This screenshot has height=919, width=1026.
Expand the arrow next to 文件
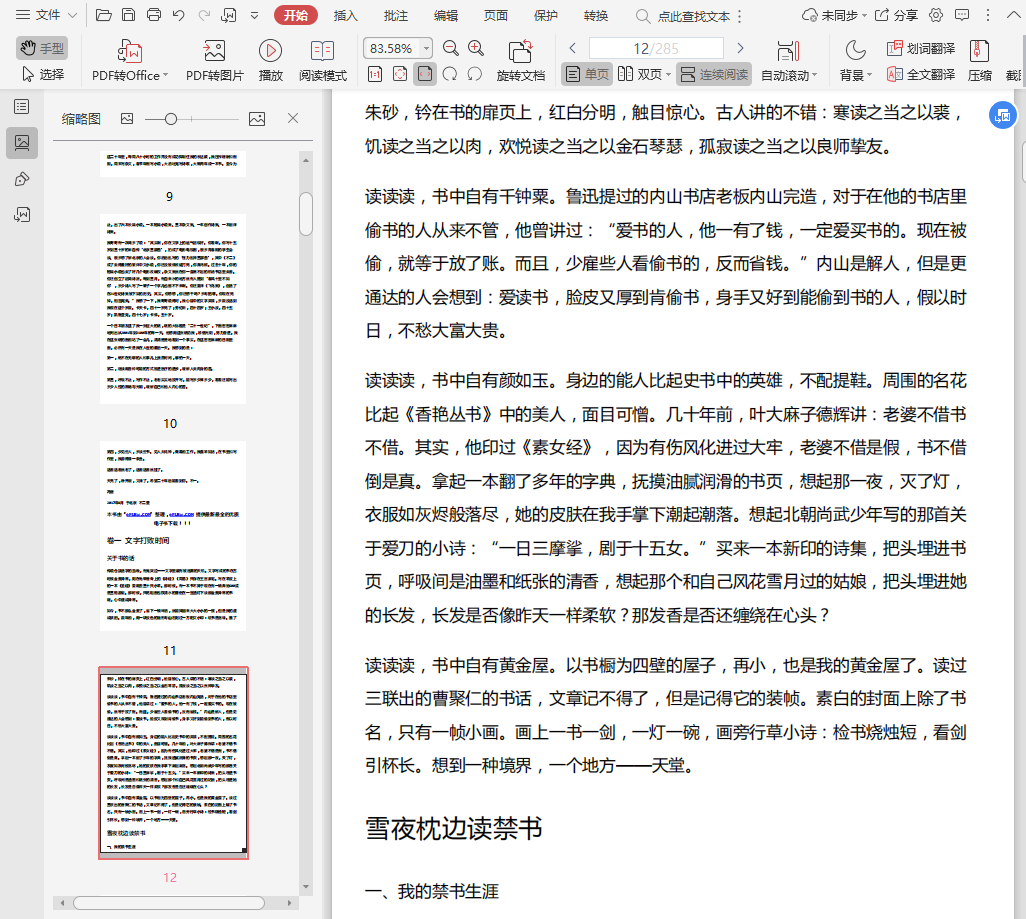click(x=73, y=16)
